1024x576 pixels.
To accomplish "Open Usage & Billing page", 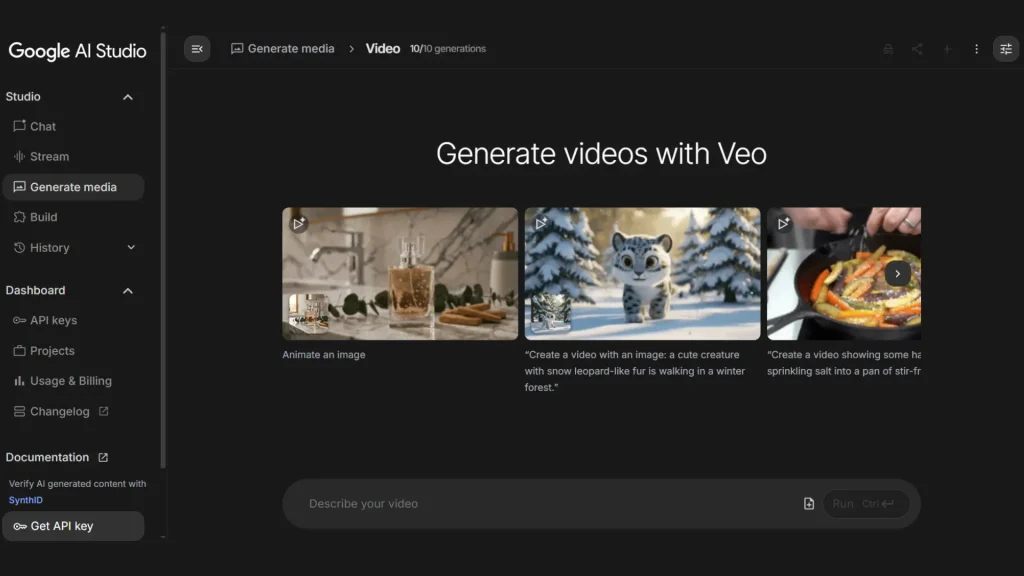I will click(x=70, y=381).
